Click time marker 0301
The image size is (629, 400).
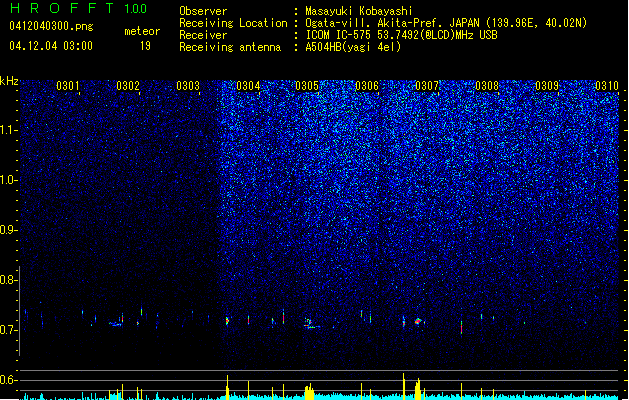click(x=67, y=86)
